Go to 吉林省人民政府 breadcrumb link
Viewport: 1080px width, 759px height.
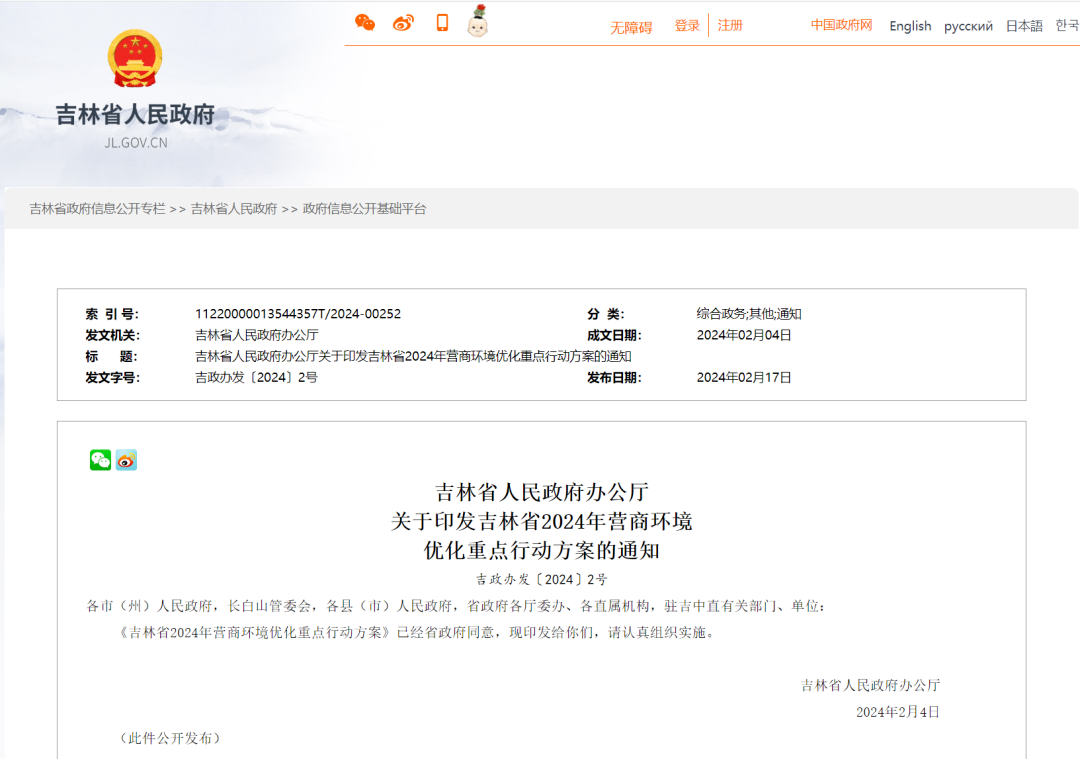pos(233,209)
